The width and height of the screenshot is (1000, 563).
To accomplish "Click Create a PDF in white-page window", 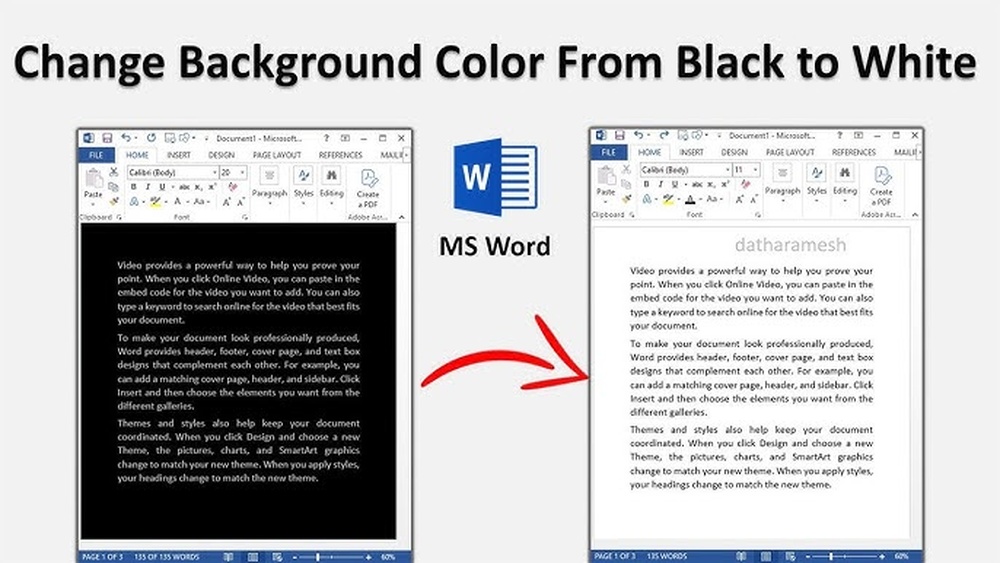I will pyautogui.click(x=881, y=186).
